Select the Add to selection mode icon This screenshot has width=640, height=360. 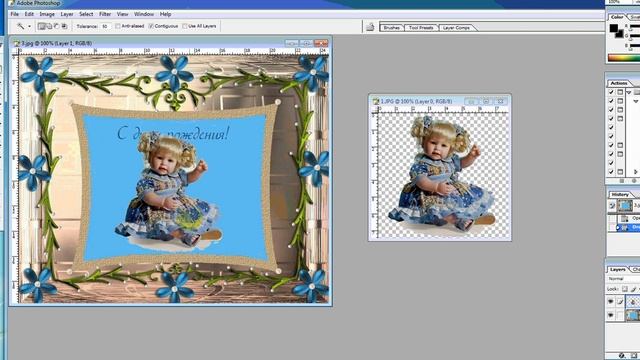[49, 26]
